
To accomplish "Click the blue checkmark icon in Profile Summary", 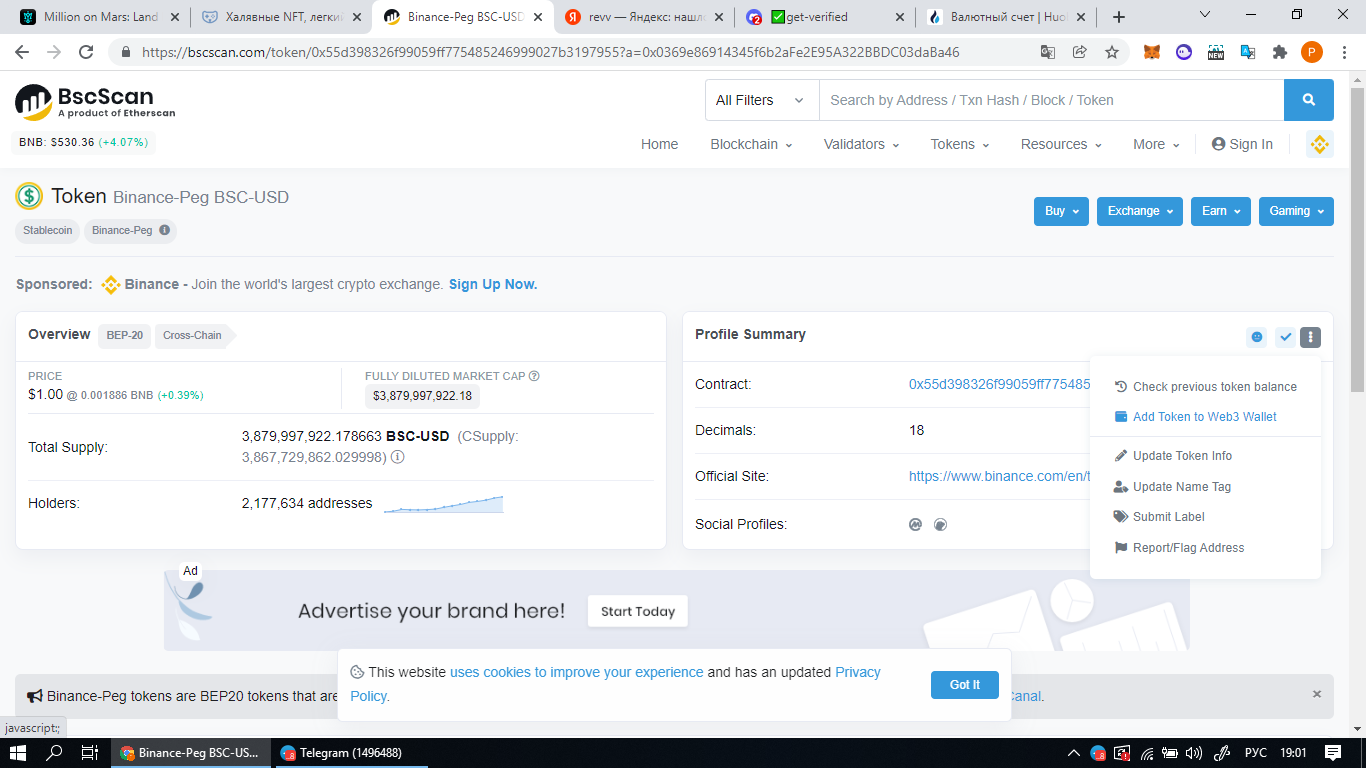I will click(1285, 337).
